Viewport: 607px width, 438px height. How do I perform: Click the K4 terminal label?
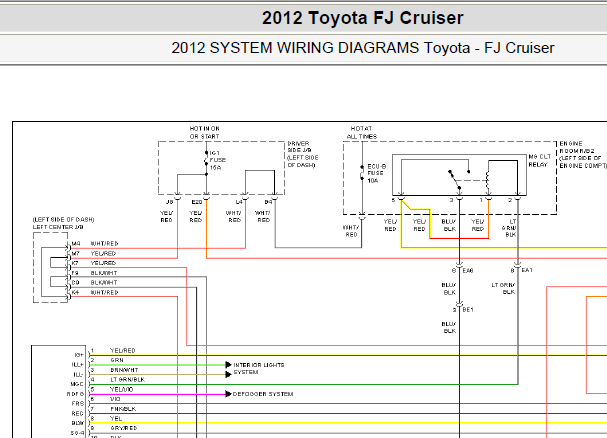point(75,292)
